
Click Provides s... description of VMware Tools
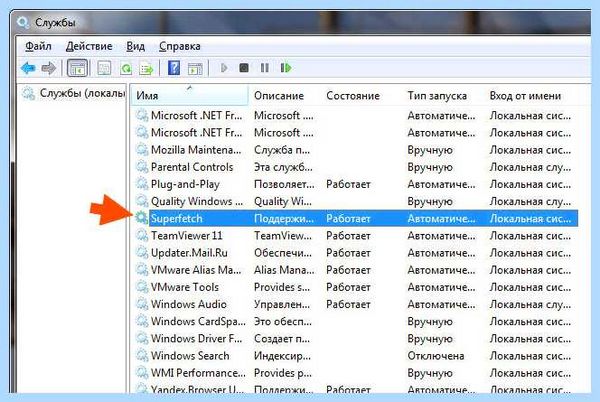click(282, 287)
